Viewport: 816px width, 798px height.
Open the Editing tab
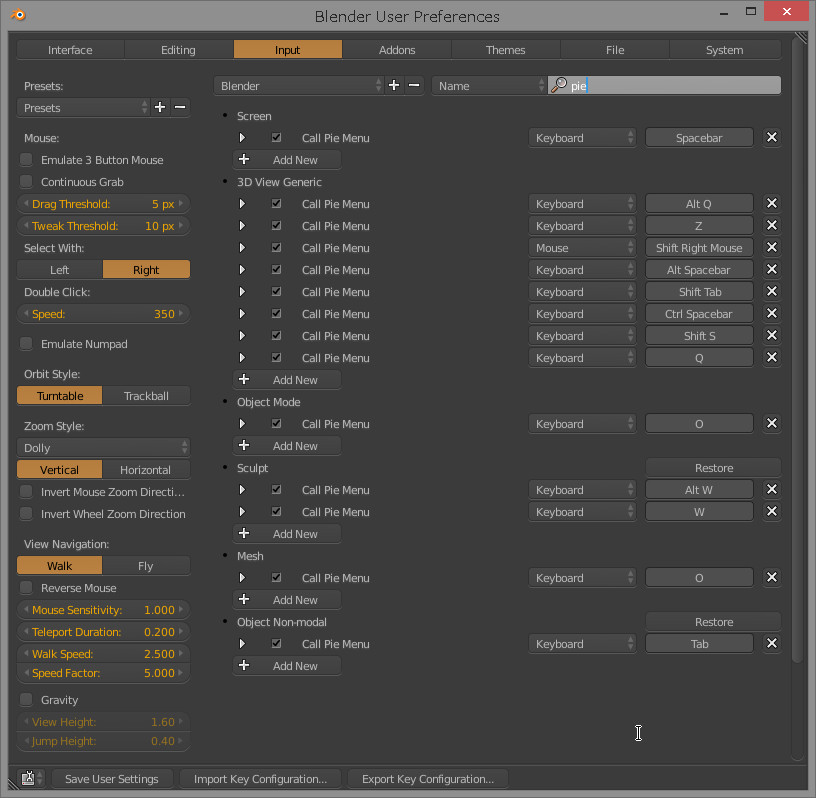click(x=178, y=50)
